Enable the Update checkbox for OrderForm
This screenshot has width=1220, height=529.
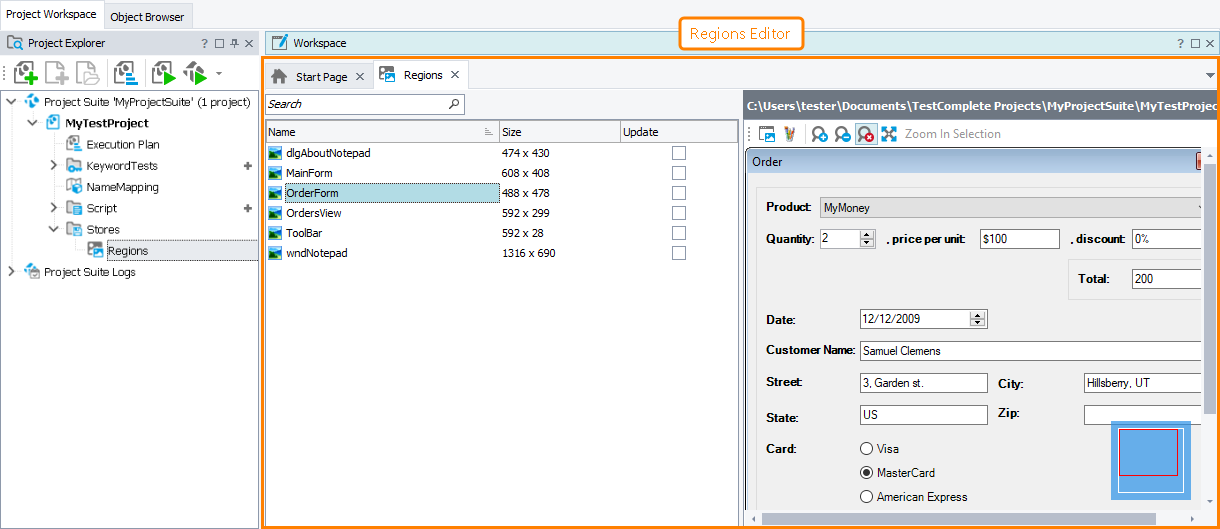tap(679, 193)
